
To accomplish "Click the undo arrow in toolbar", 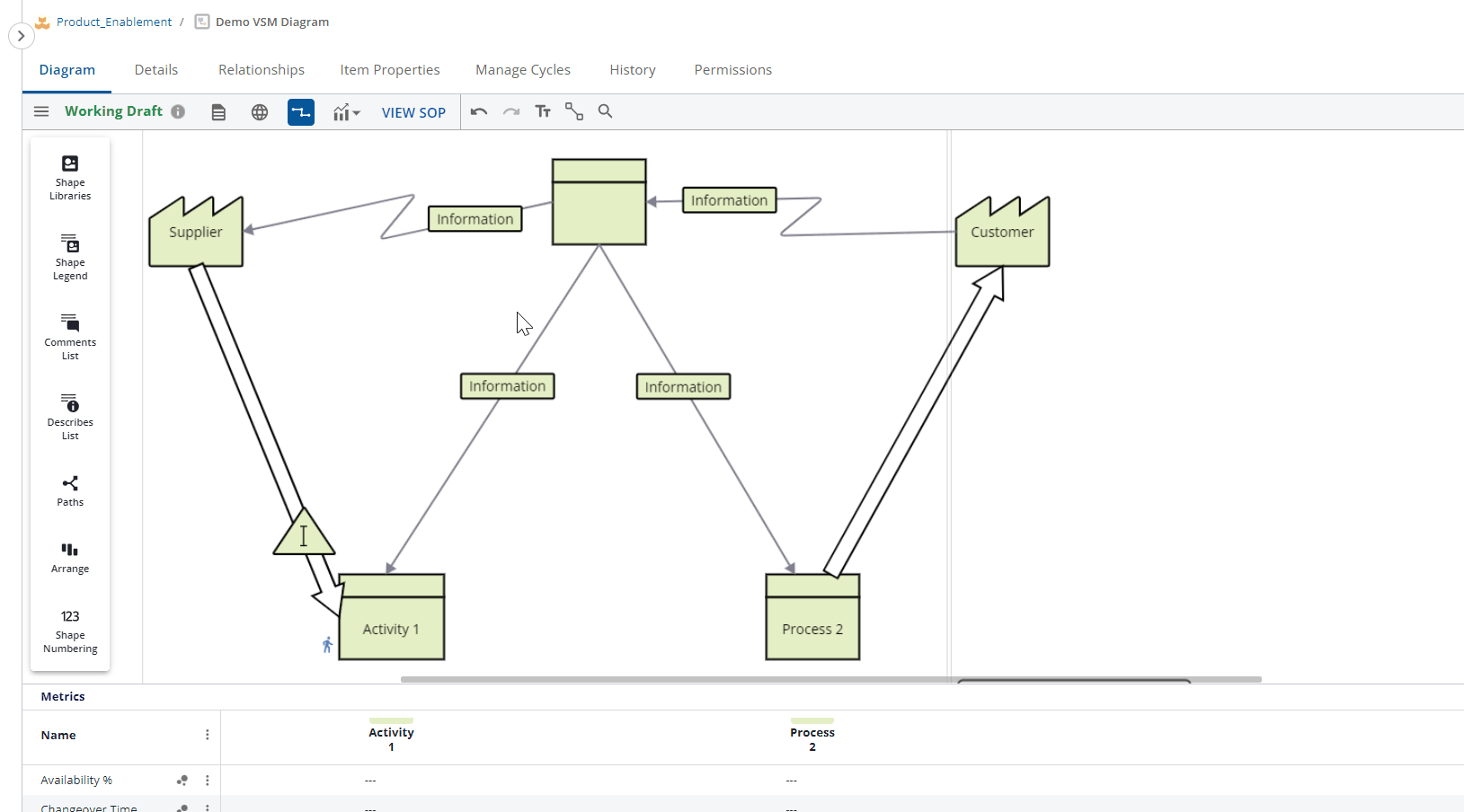I will 479,111.
